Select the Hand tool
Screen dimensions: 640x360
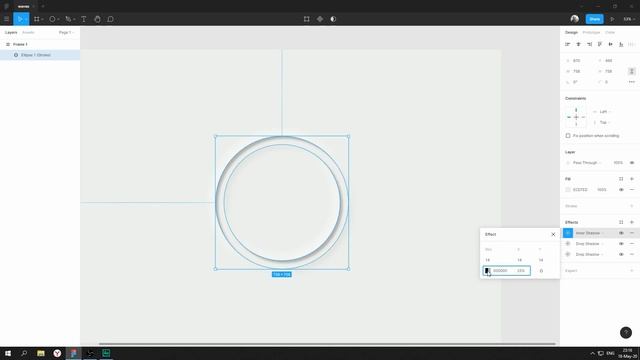(x=97, y=19)
